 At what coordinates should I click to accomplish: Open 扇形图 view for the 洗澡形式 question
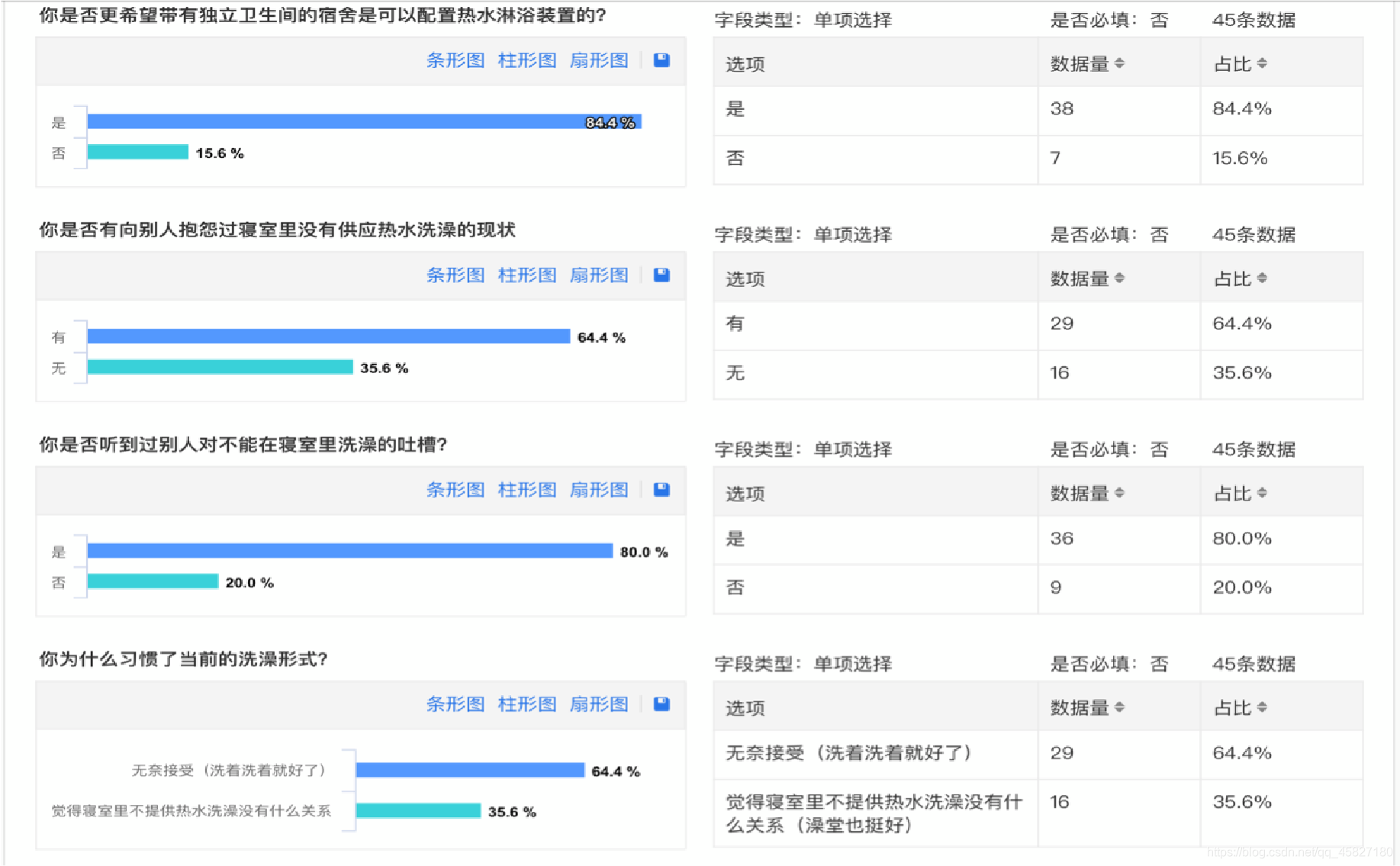click(x=599, y=704)
